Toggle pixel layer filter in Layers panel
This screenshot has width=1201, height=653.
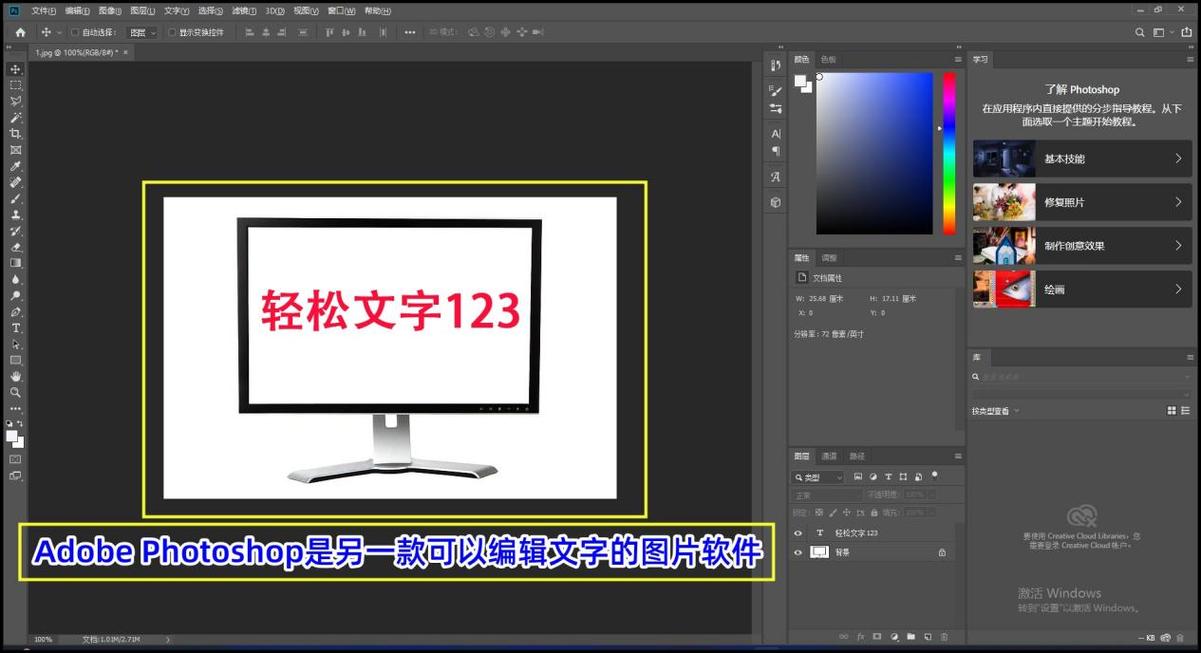pyautogui.click(x=858, y=477)
